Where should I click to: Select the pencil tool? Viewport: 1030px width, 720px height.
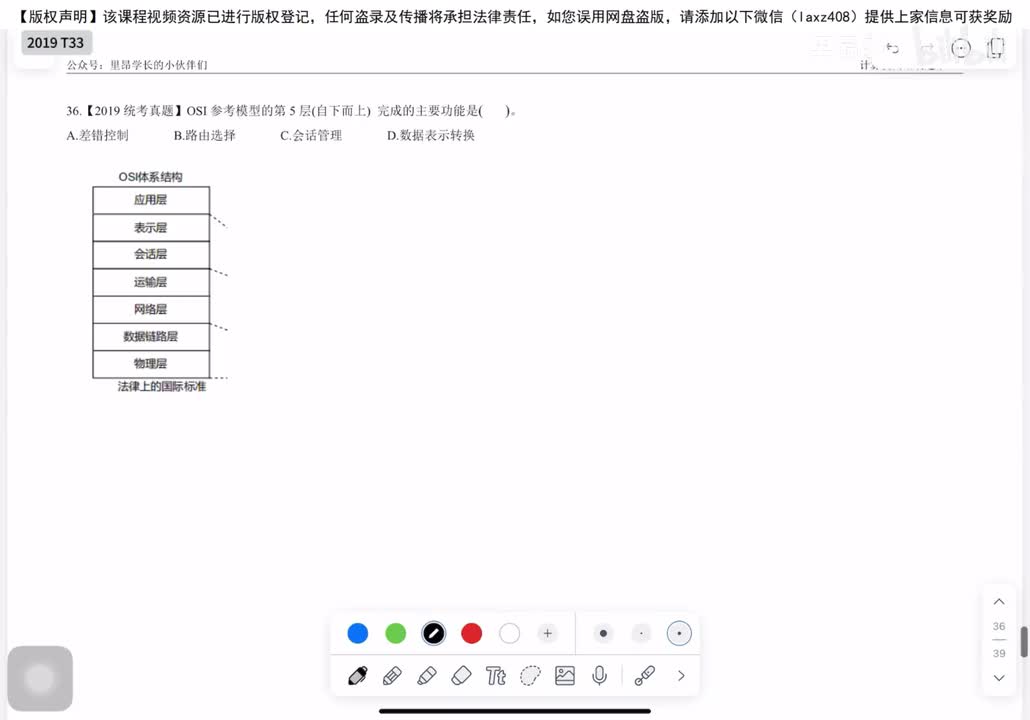pyautogui.click(x=392, y=675)
